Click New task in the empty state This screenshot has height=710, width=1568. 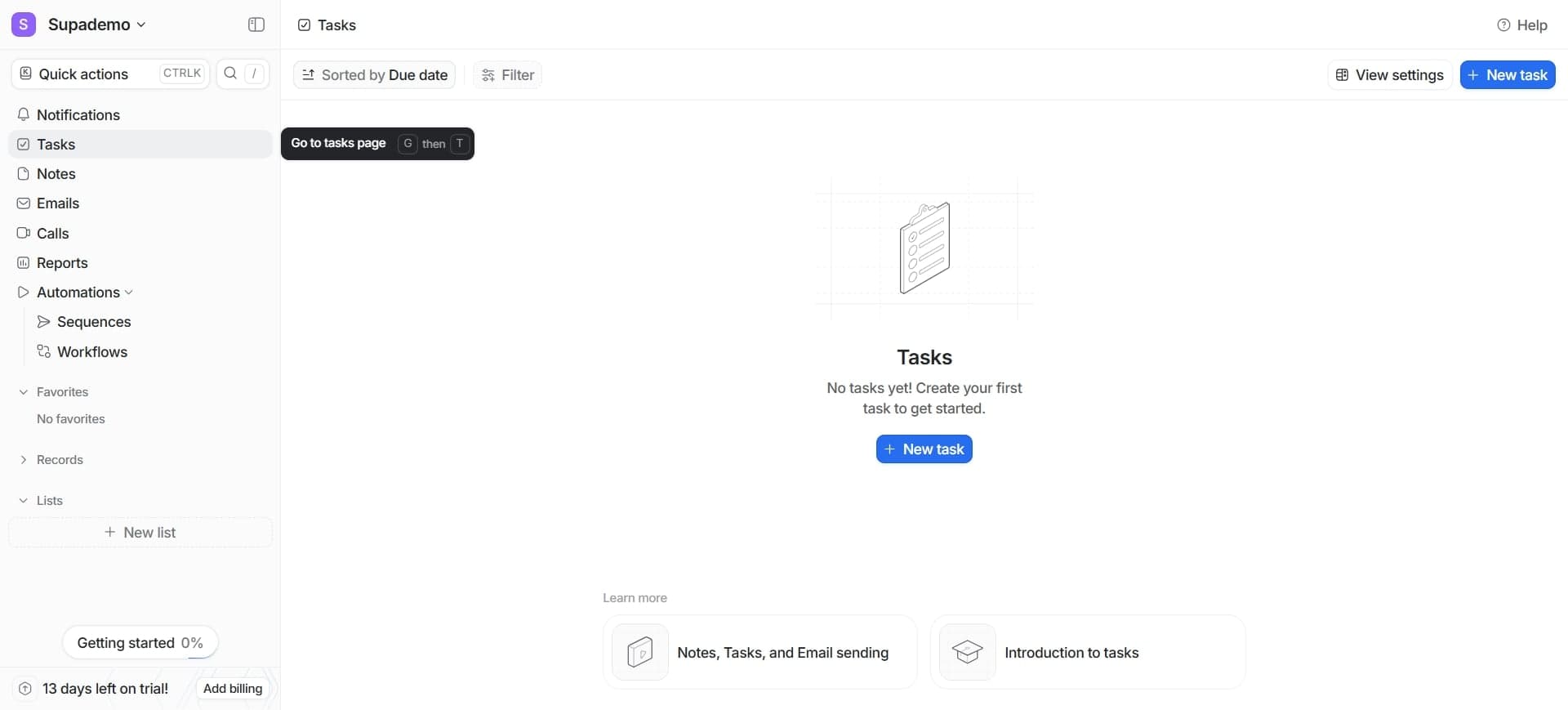click(924, 449)
